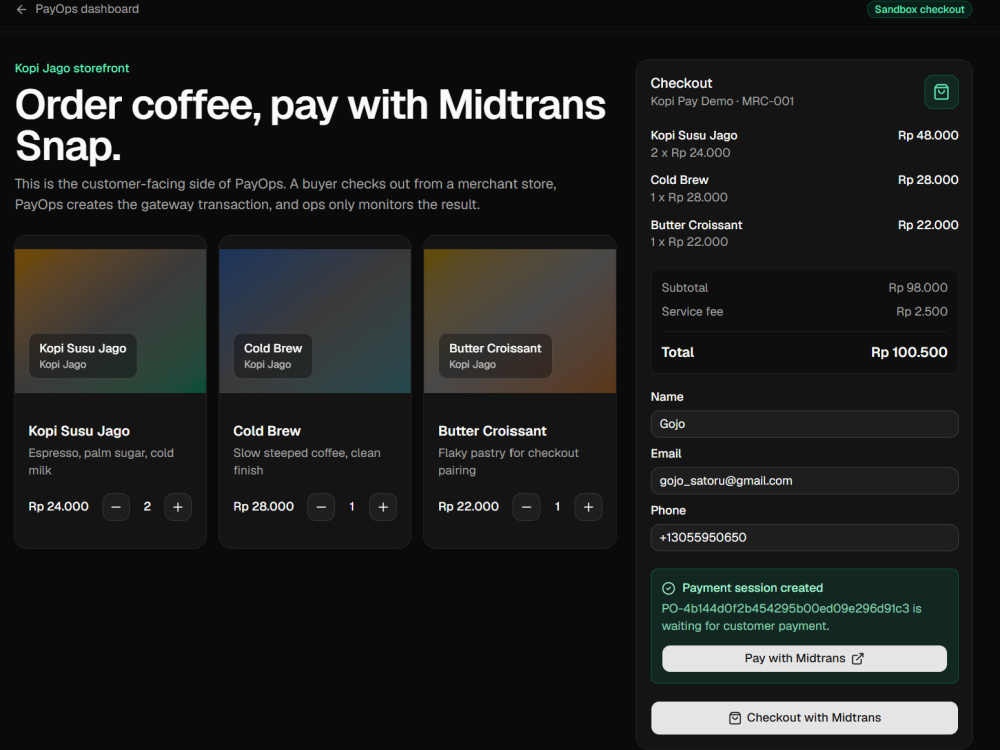The image size is (1000, 750).
Task: Click the Payment session created heading
Action: 753,588
